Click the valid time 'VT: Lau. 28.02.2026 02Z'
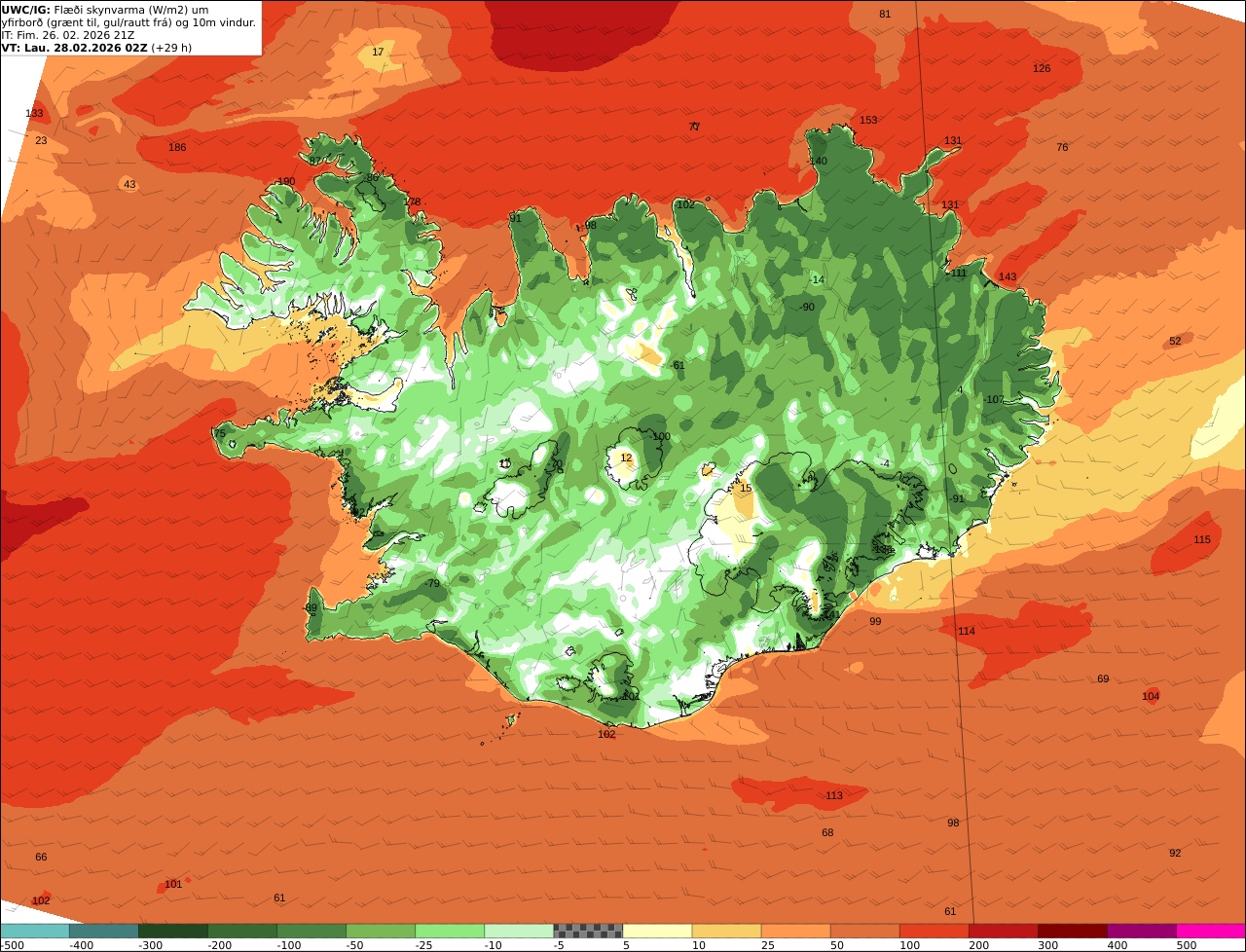Image resolution: width=1246 pixels, height=952 pixels. pos(75,48)
